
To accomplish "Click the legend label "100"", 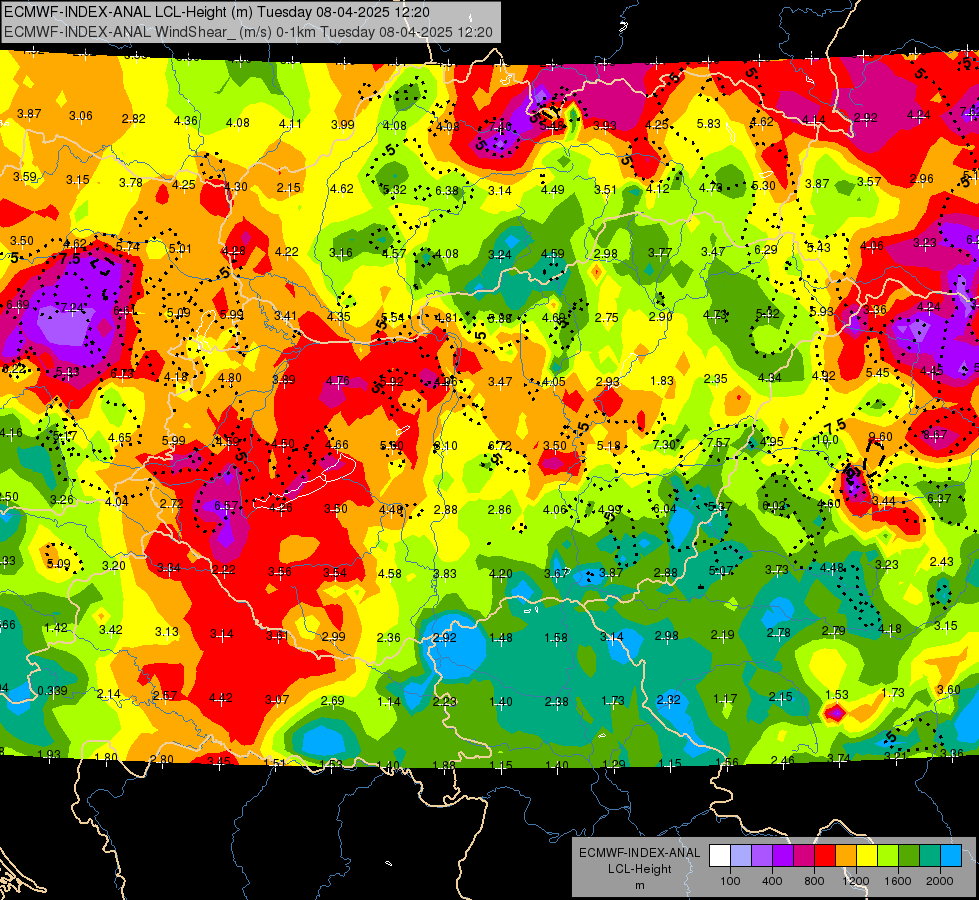I will pos(730,881).
